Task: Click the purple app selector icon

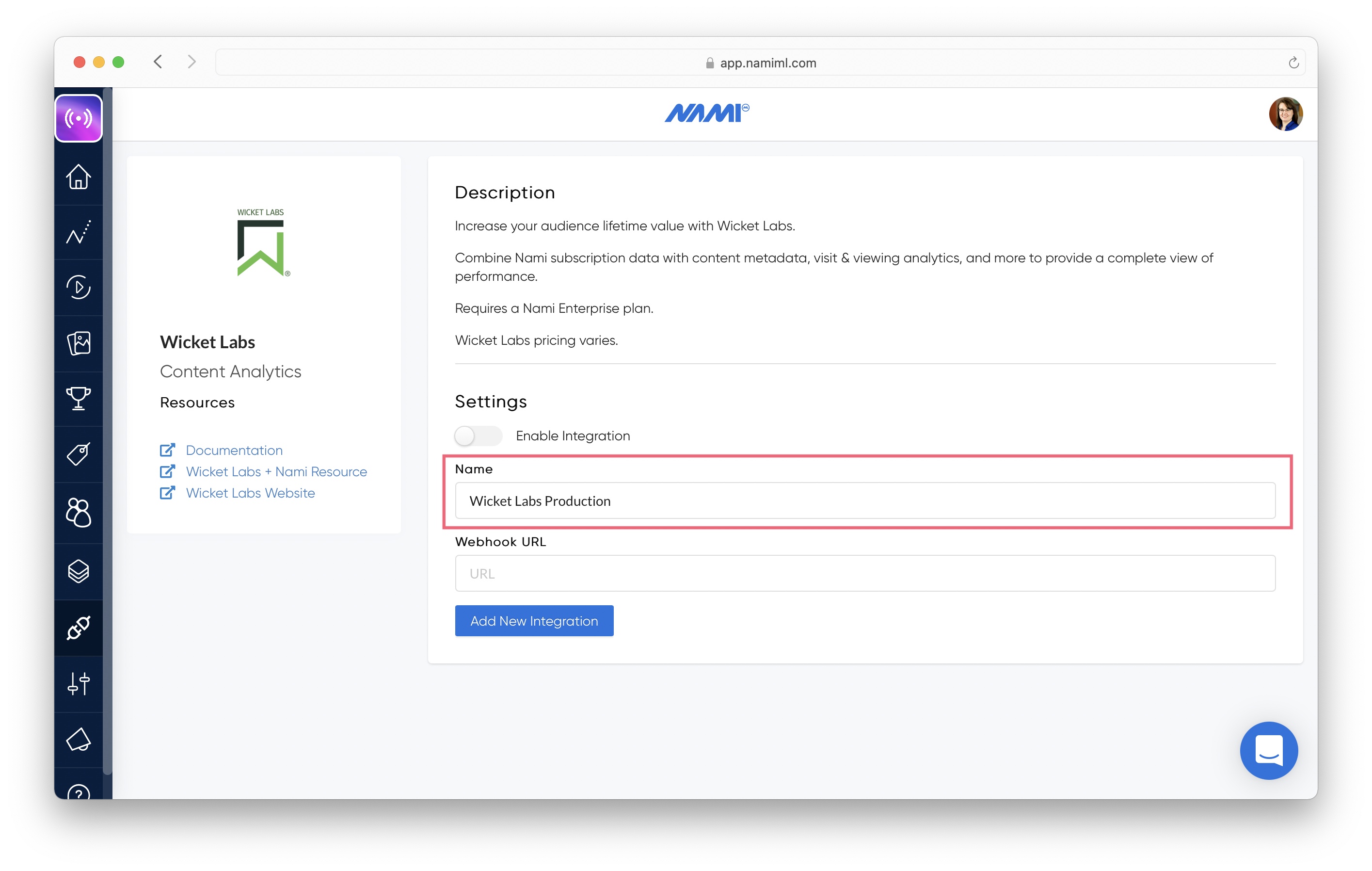Action: [x=79, y=118]
